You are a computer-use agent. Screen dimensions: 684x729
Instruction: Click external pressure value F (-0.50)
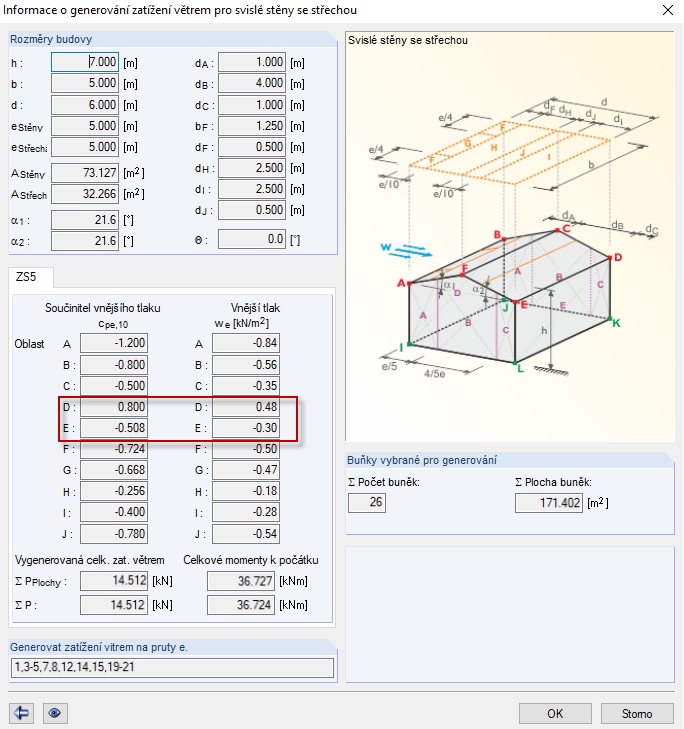click(246, 449)
